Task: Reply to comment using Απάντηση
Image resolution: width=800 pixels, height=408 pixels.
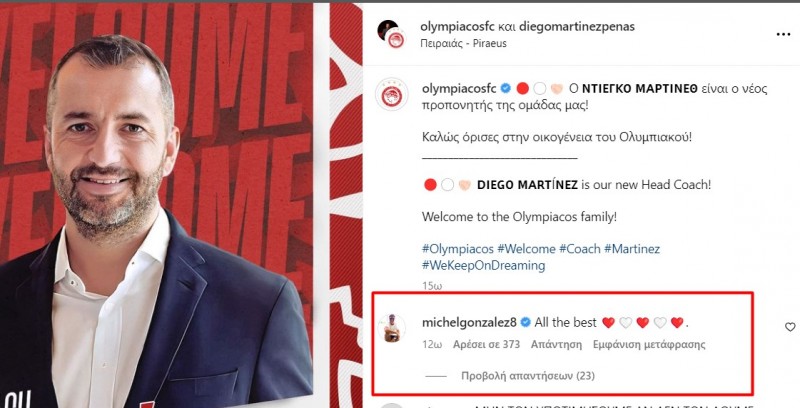Action: tap(556, 344)
